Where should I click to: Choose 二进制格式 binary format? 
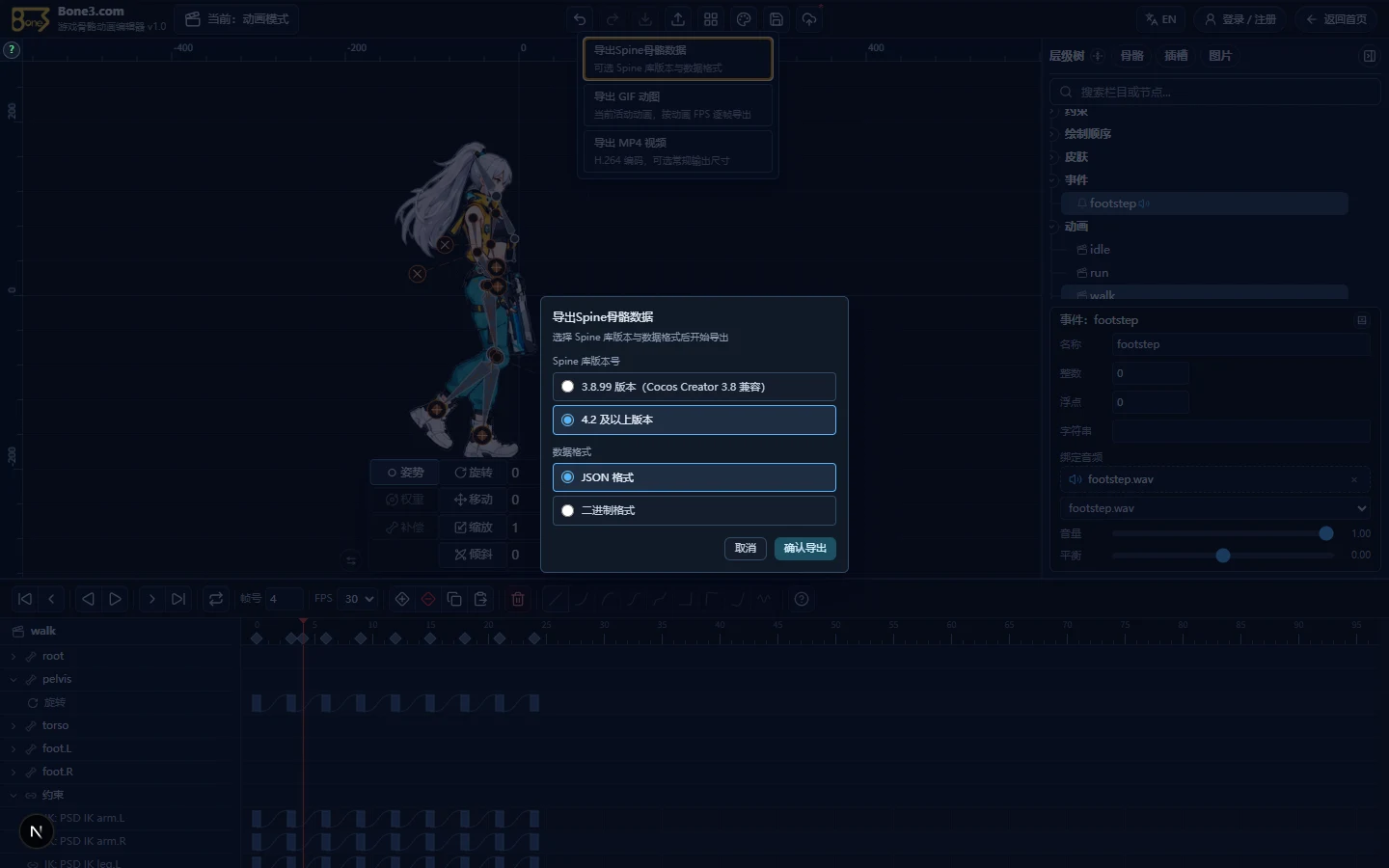pos(694,510)
